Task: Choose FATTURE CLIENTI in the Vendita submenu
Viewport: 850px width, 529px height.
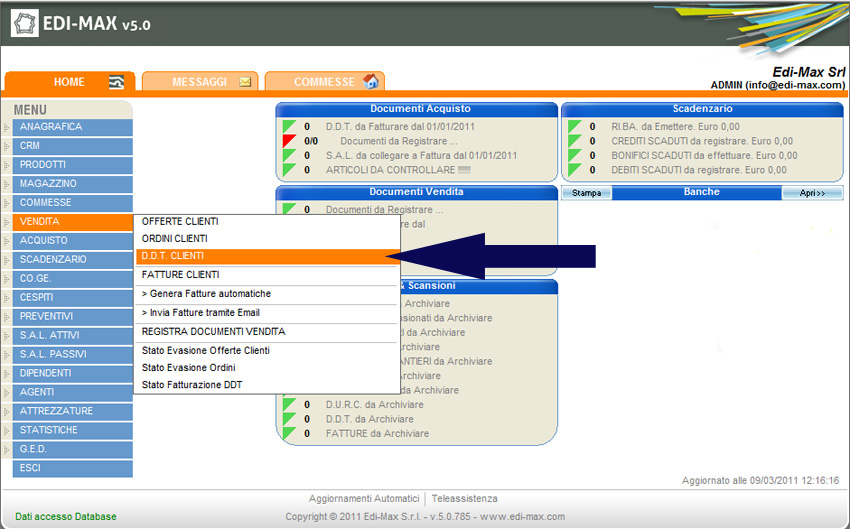Action: click(x=180, y=274)
